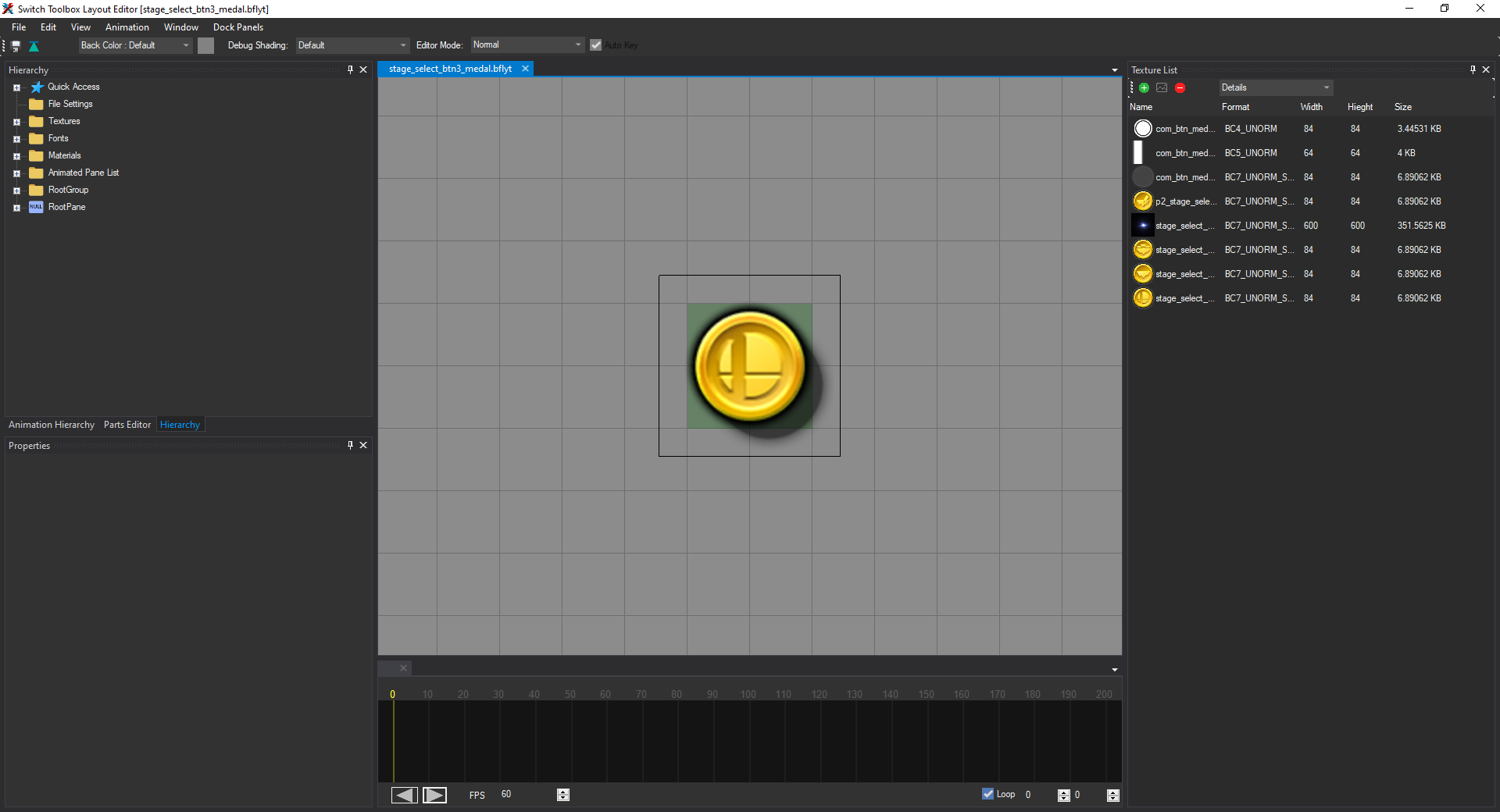Click the Materials folder icon

tap(36, 155)
